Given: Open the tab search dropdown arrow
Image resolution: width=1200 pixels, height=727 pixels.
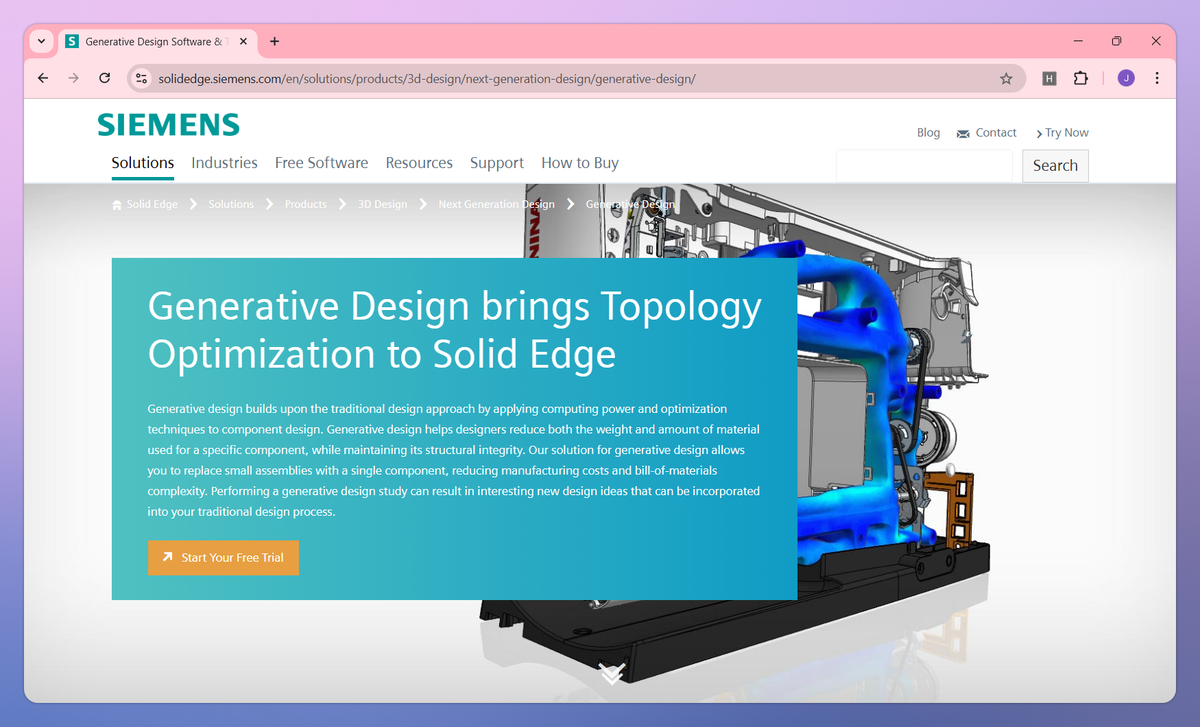Looking at the screenshot, I should (41, 42).
